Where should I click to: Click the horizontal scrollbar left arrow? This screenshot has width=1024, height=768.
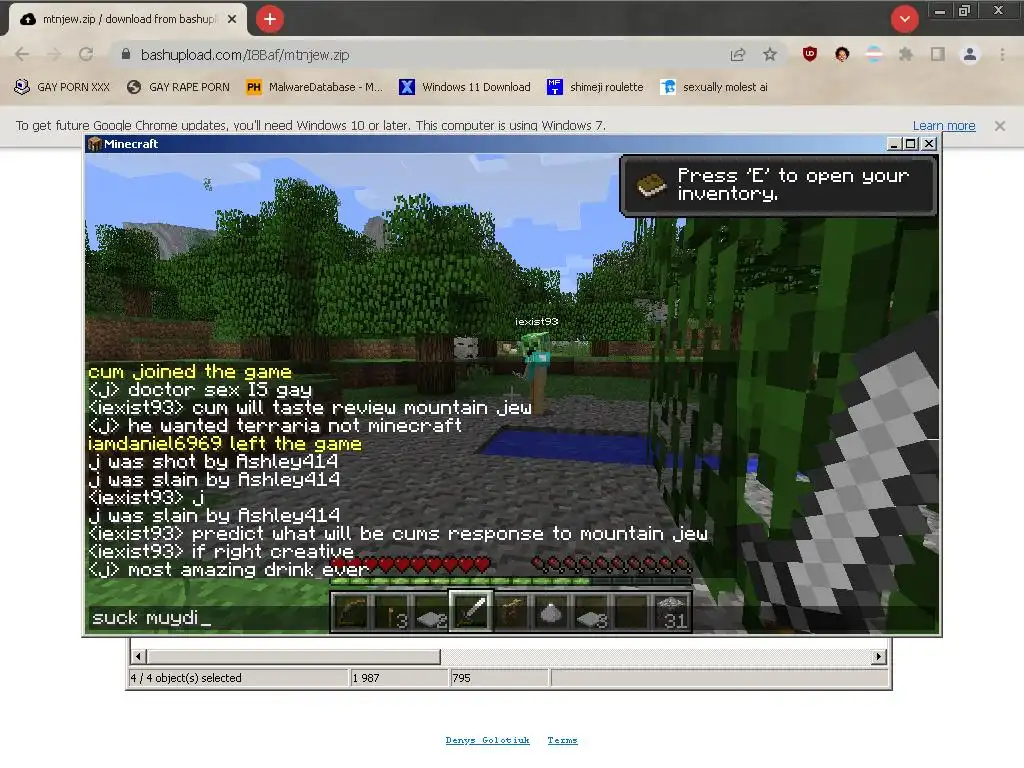[138, 656]
